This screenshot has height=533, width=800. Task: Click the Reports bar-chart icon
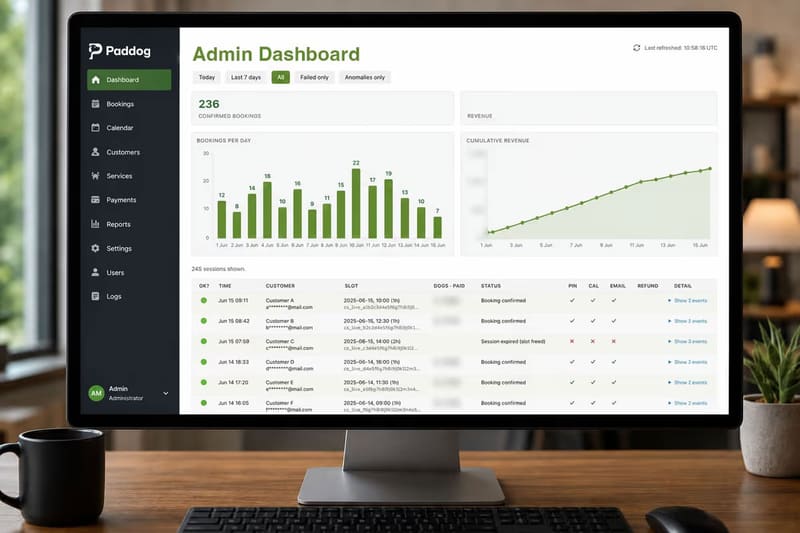(x=95, y=224)
